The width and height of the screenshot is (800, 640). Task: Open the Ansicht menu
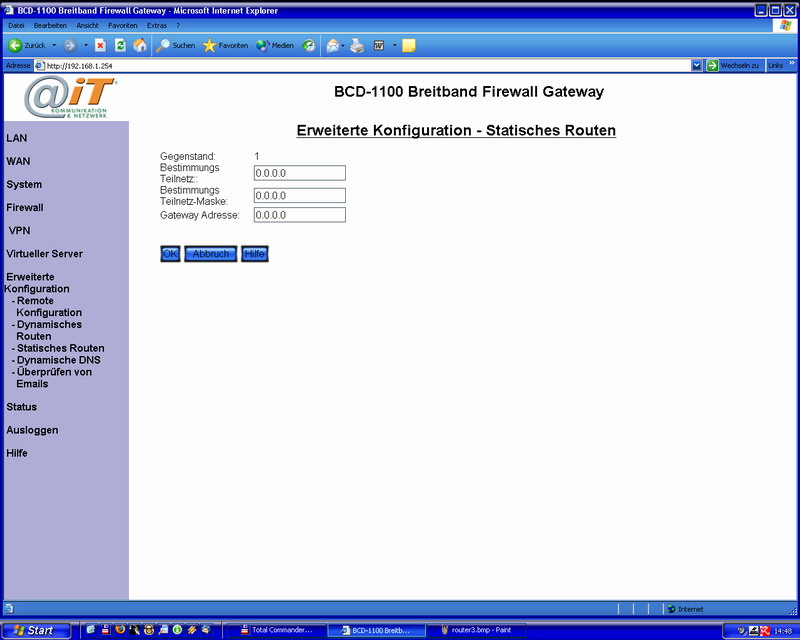pyautogui.click(x=87, y=25)
